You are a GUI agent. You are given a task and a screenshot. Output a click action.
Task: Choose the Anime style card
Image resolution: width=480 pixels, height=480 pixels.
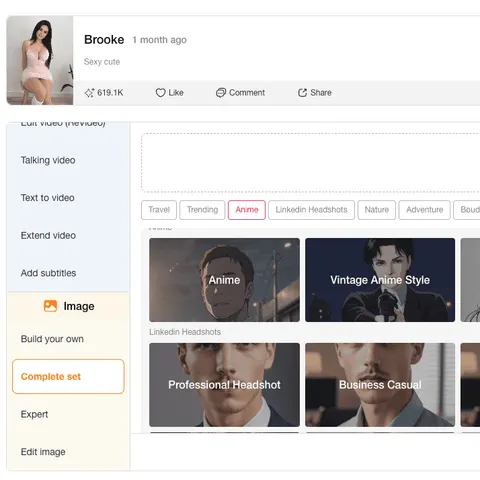coord(224,280)
